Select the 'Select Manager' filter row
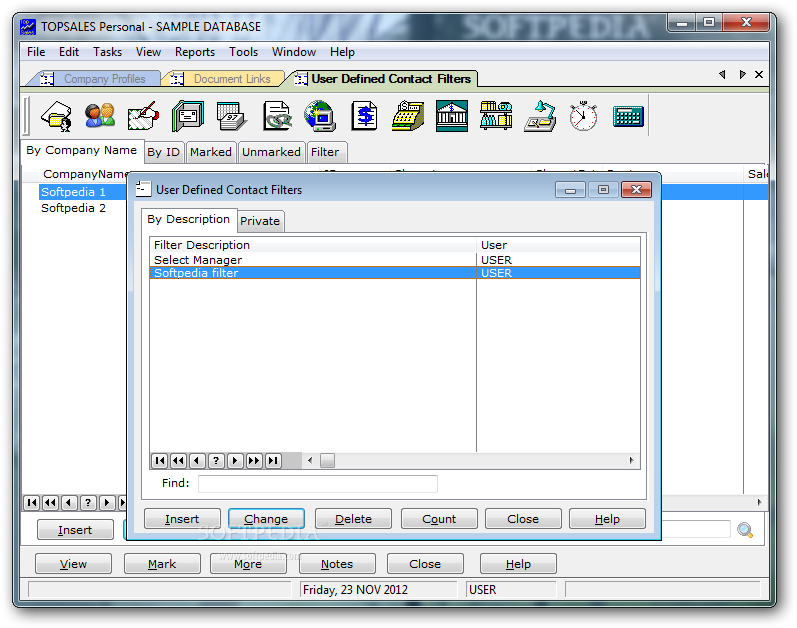The width and height of the screenshot is (797, 628). 394,260
